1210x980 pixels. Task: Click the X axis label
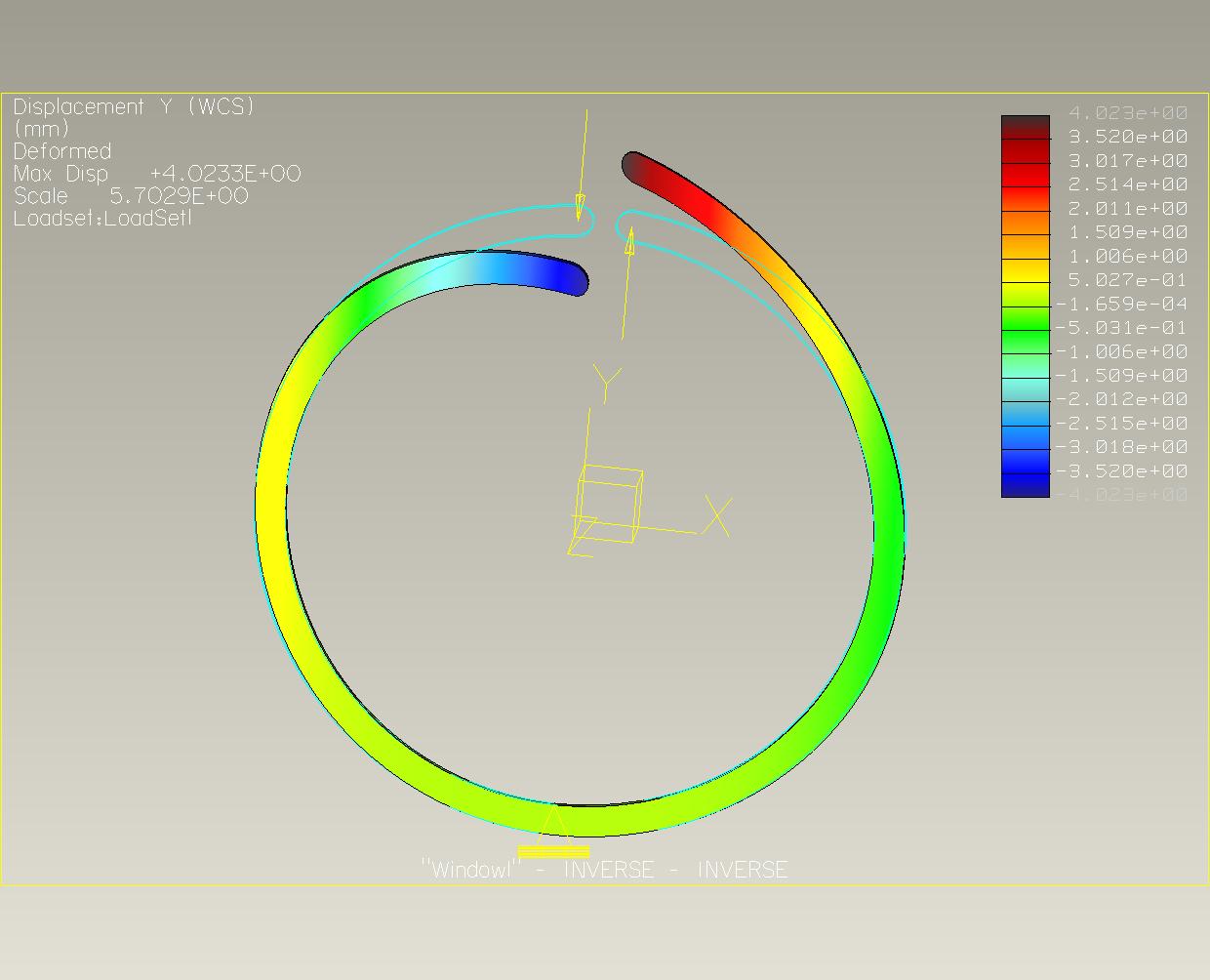[717, 517]
